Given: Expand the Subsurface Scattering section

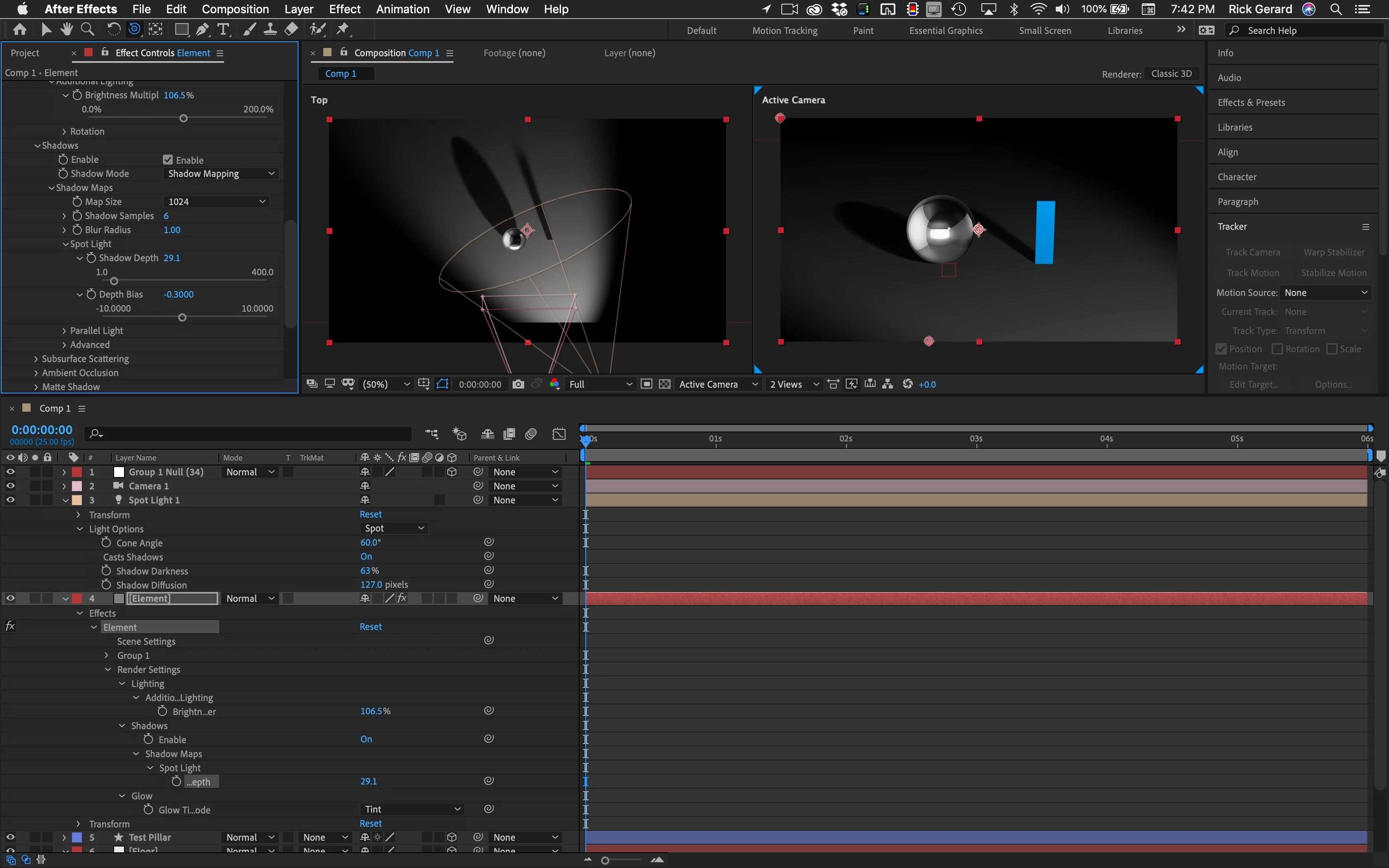Looking at the screenshot, I should pyautogui.click(x=36, y=359).
